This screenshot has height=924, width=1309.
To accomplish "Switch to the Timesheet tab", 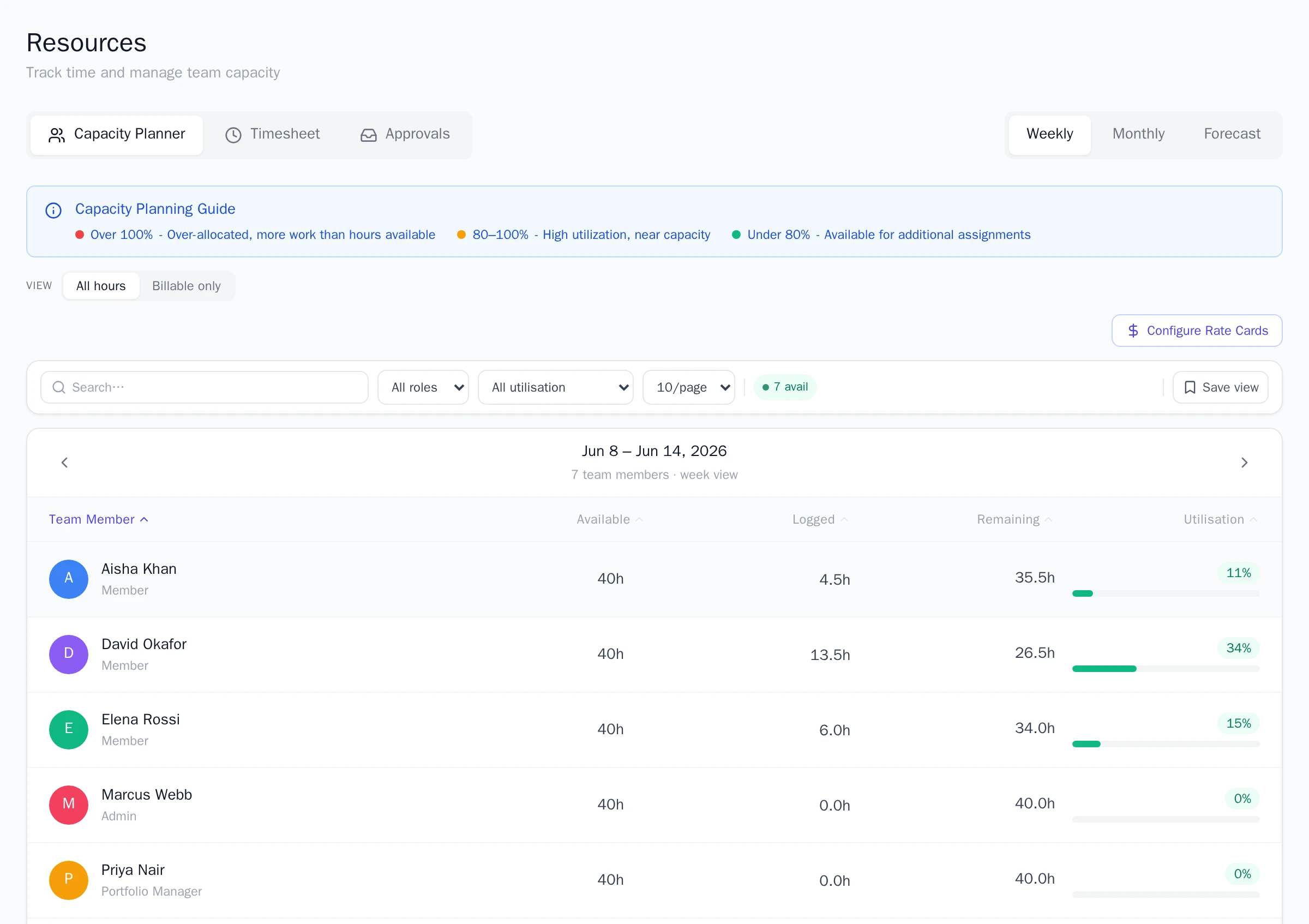I will [273, 135].
